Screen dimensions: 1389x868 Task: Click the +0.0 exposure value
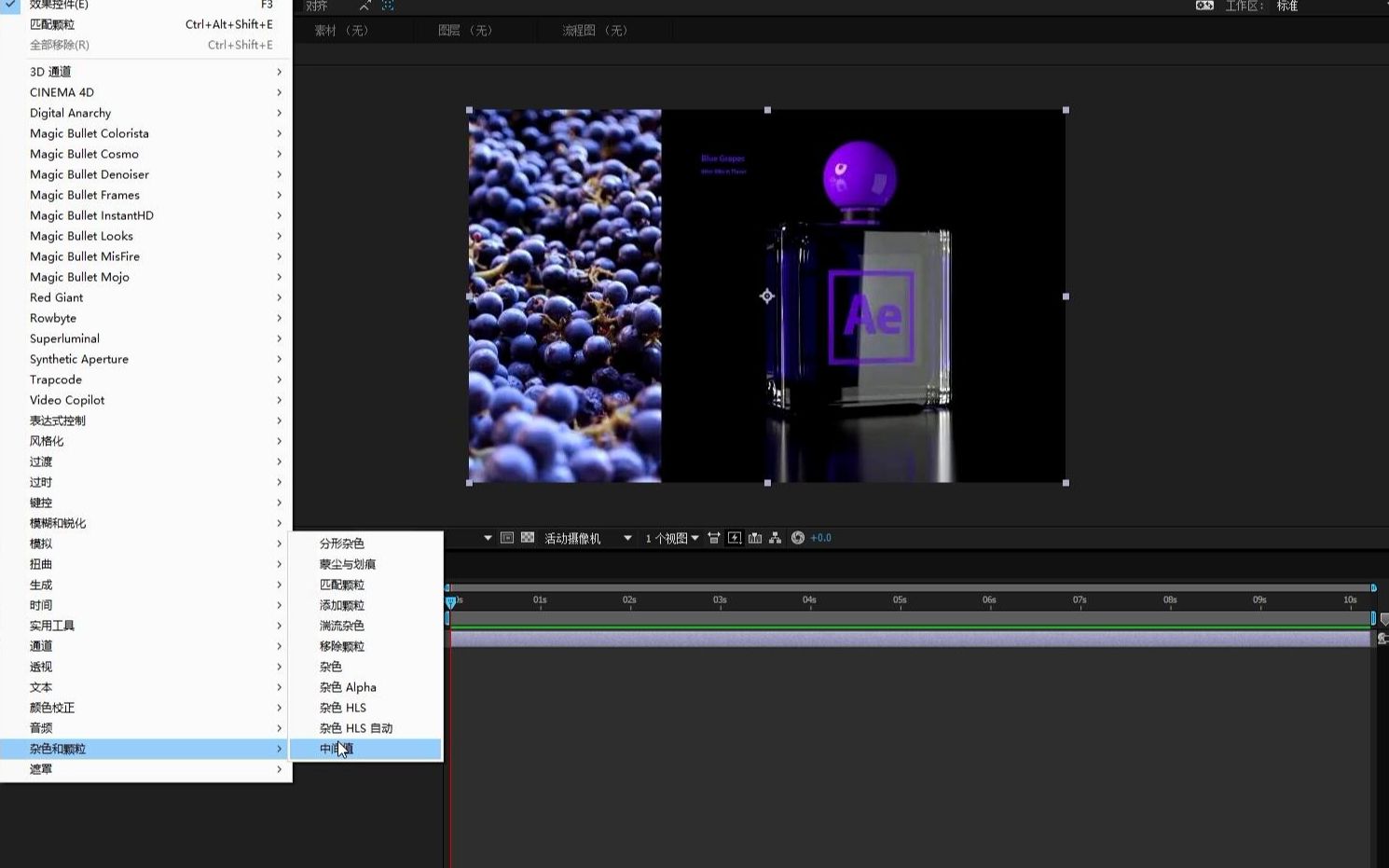pos(821,538)
